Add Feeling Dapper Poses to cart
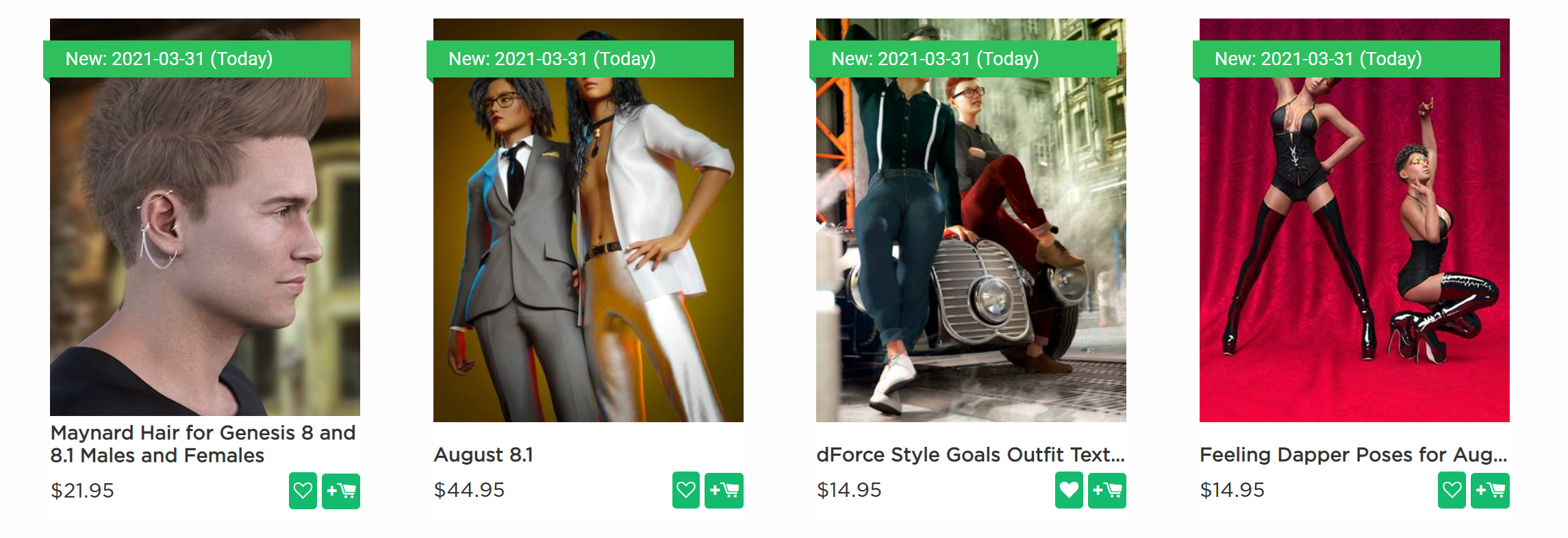This screenshot has width=1568, height=538. (1490, 490)
